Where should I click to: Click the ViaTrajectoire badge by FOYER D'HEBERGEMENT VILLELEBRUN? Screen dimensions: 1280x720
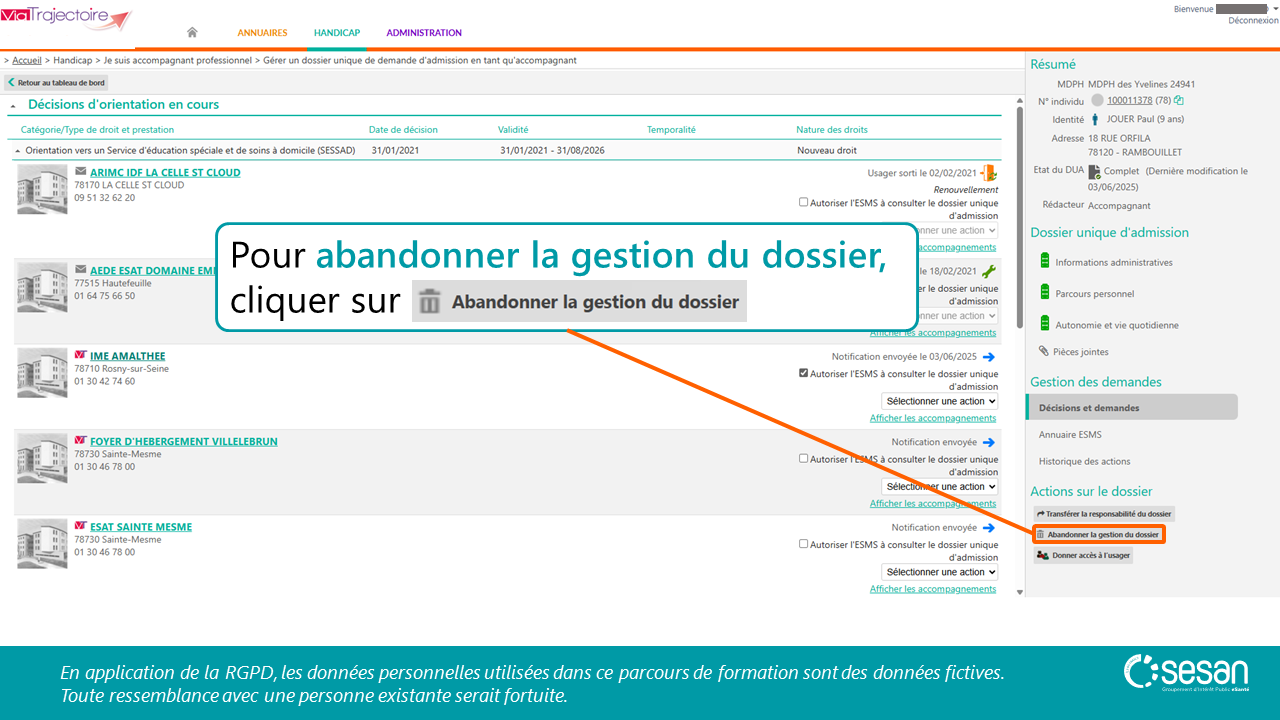tap(81, 441)
